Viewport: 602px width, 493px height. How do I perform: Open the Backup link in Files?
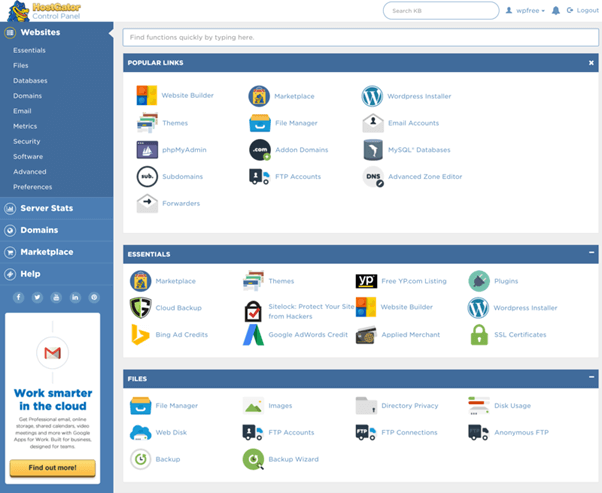coord(168,459)
